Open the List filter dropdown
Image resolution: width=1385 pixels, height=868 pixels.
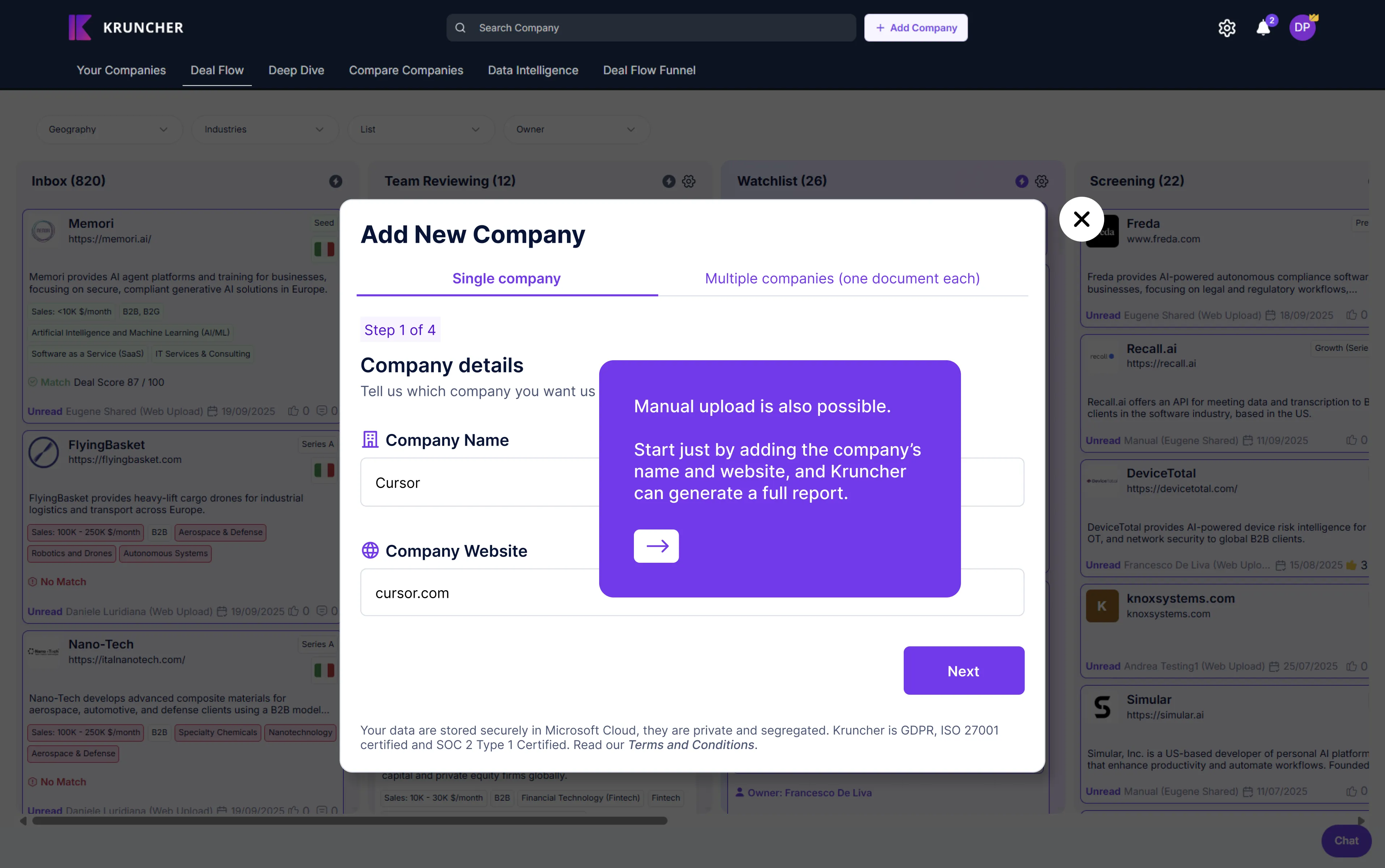click(420, 130)
